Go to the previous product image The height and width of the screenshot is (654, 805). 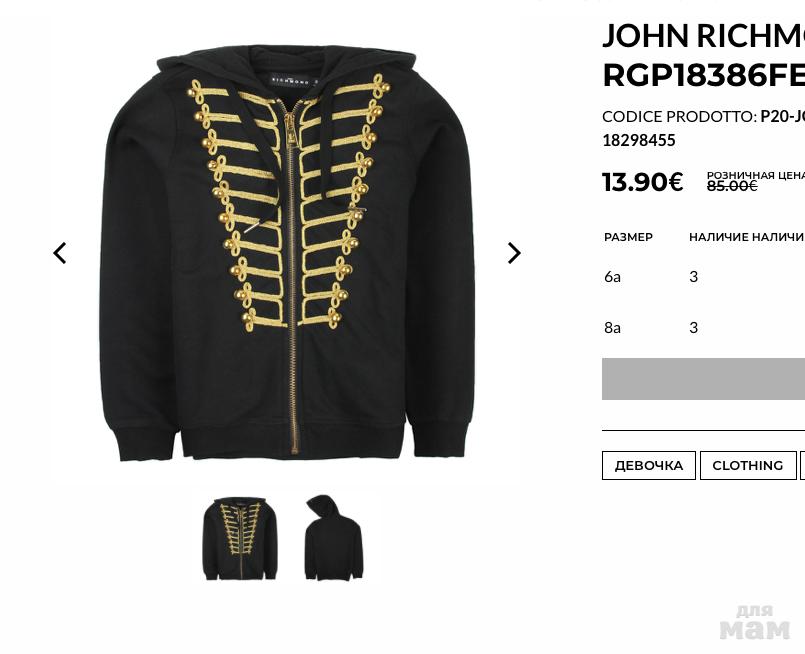(60, 253)
